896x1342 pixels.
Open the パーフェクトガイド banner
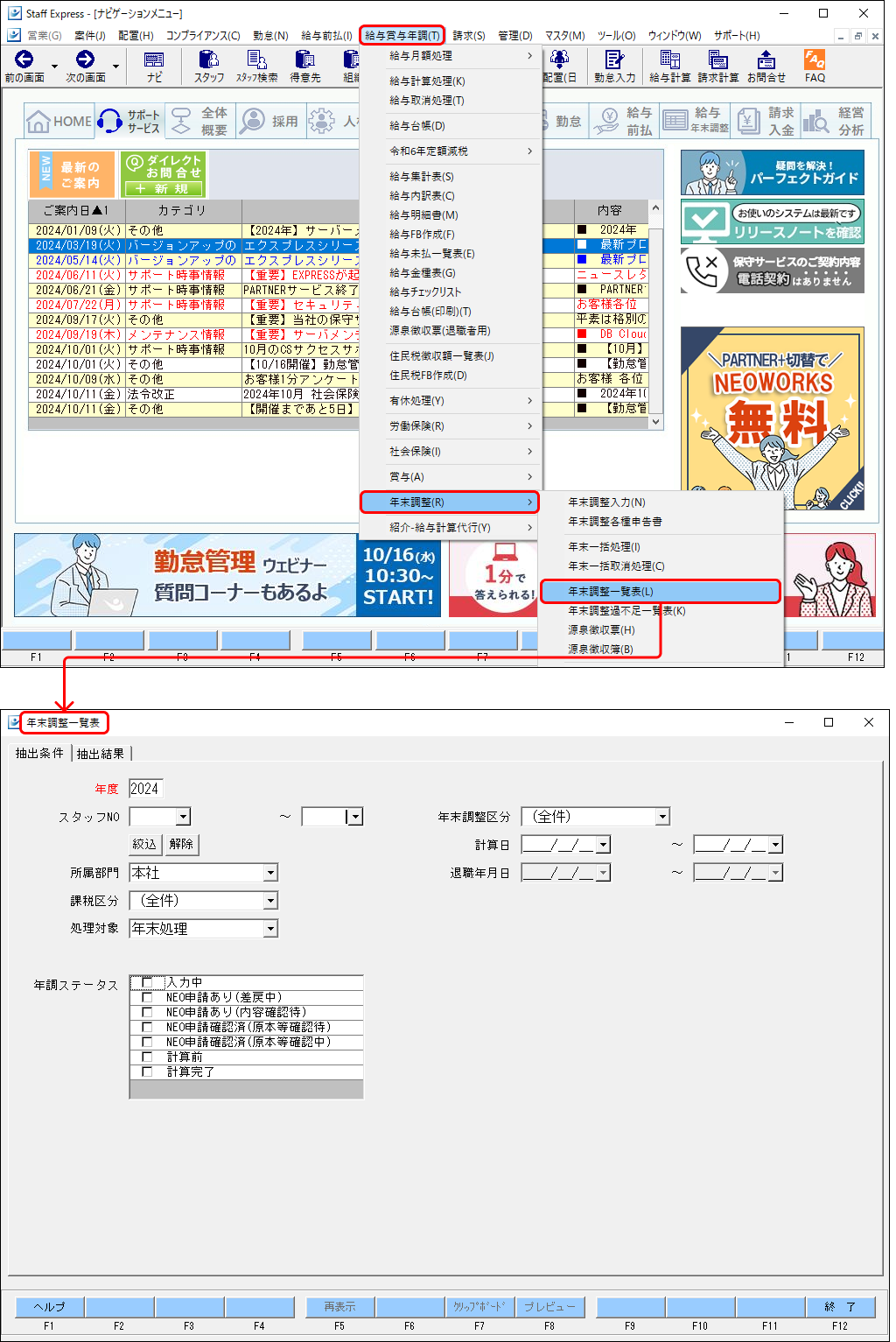[773, 172]
